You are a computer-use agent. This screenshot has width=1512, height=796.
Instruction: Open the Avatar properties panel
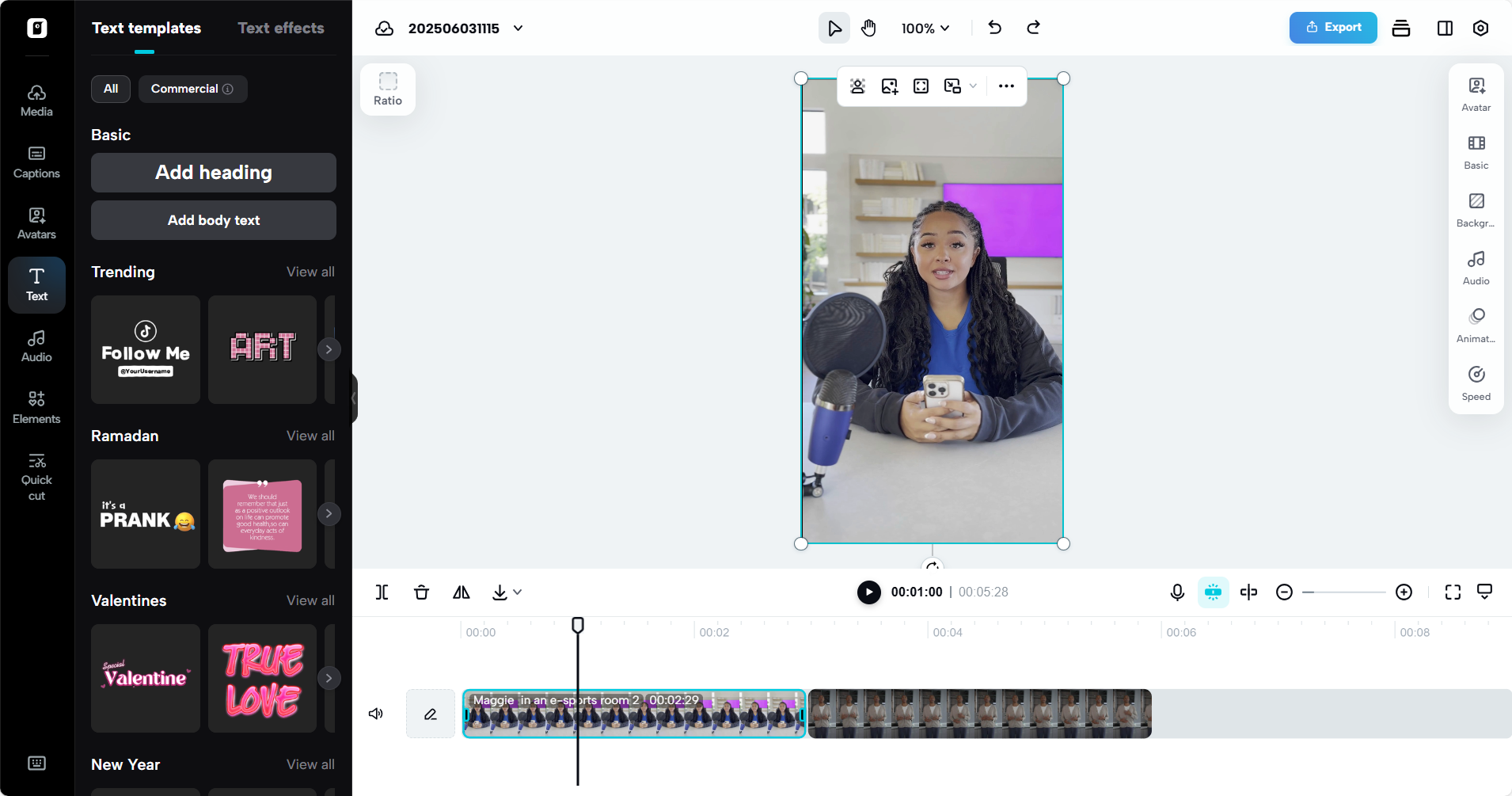coord(1476,95)
